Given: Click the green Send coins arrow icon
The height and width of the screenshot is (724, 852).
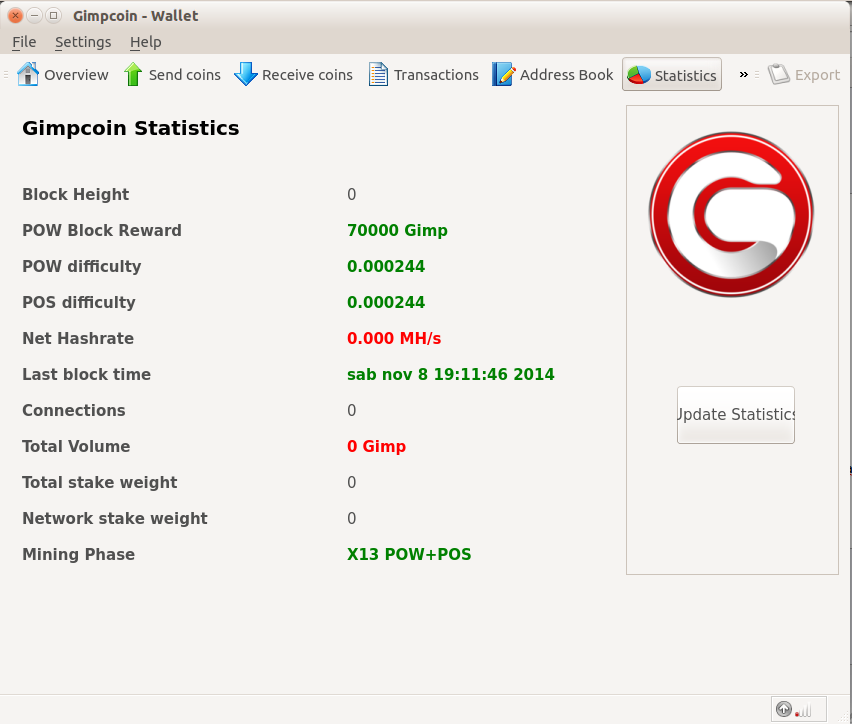Looking at the screenshot, I should pyautogui.click(x=133, y=74).
